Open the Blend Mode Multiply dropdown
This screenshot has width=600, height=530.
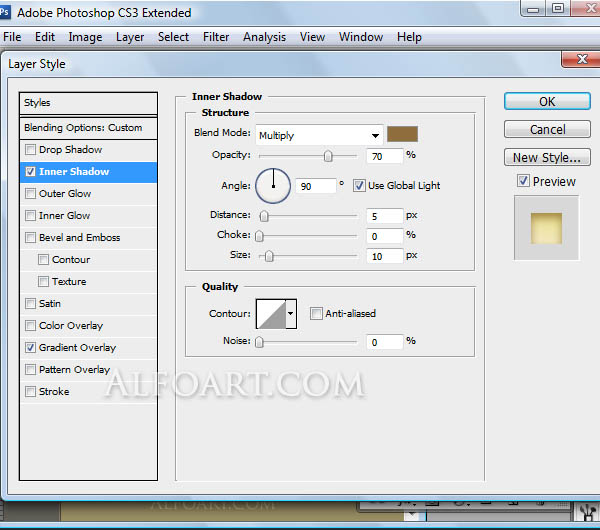pyautogui.click(x=319, y=135)
